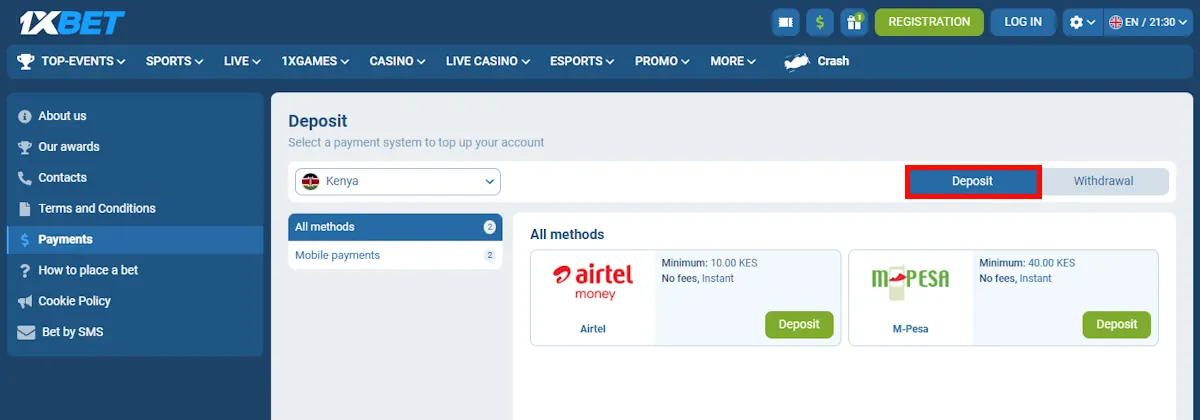Select Payments in the sidebar
The height and width of the screenshot is (420, 1200).
coord(135,240)
